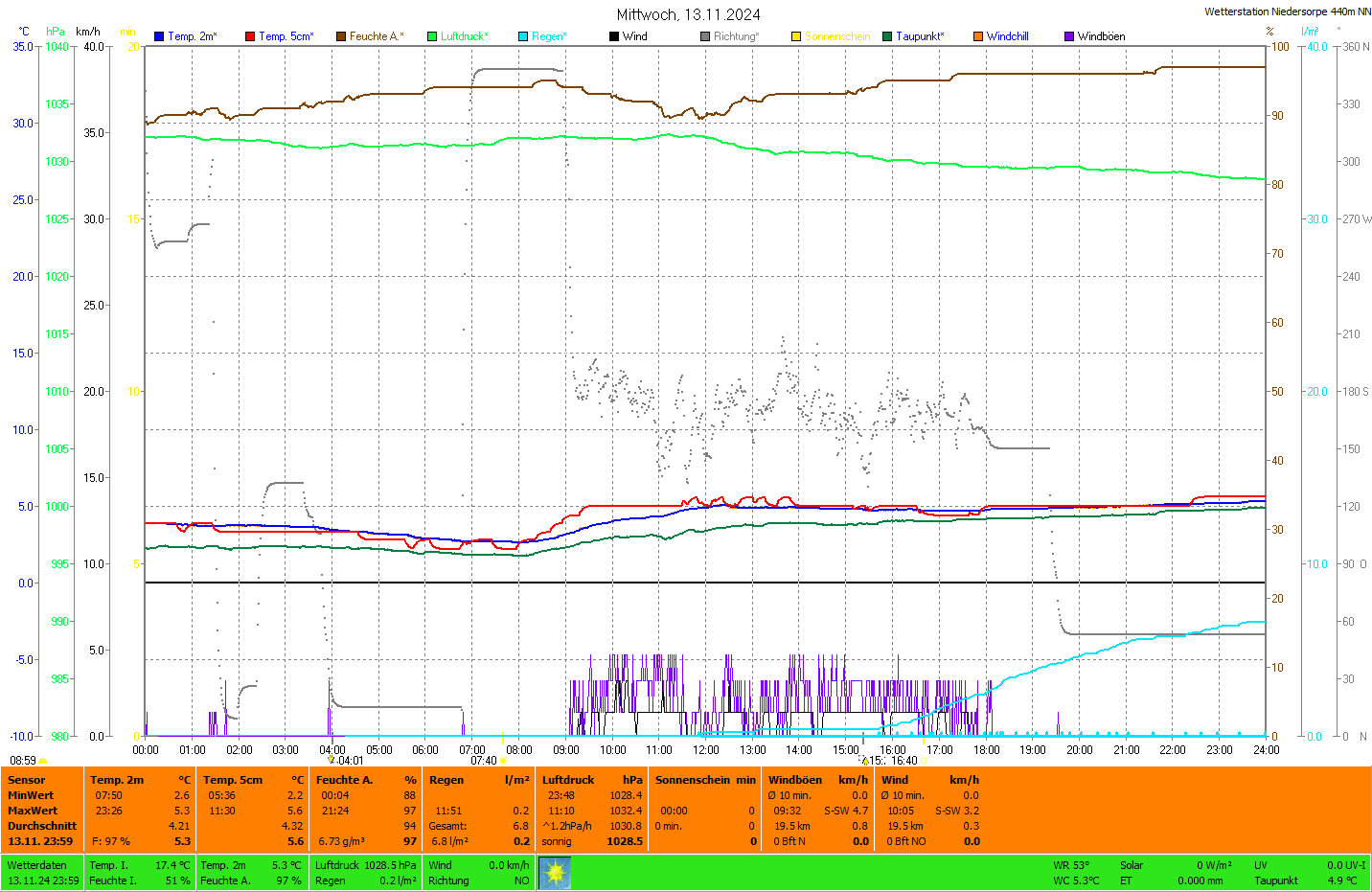Select the Sonnenschein legend label
Viewport: 1372px width, 892px height.
tap(836, 36)
